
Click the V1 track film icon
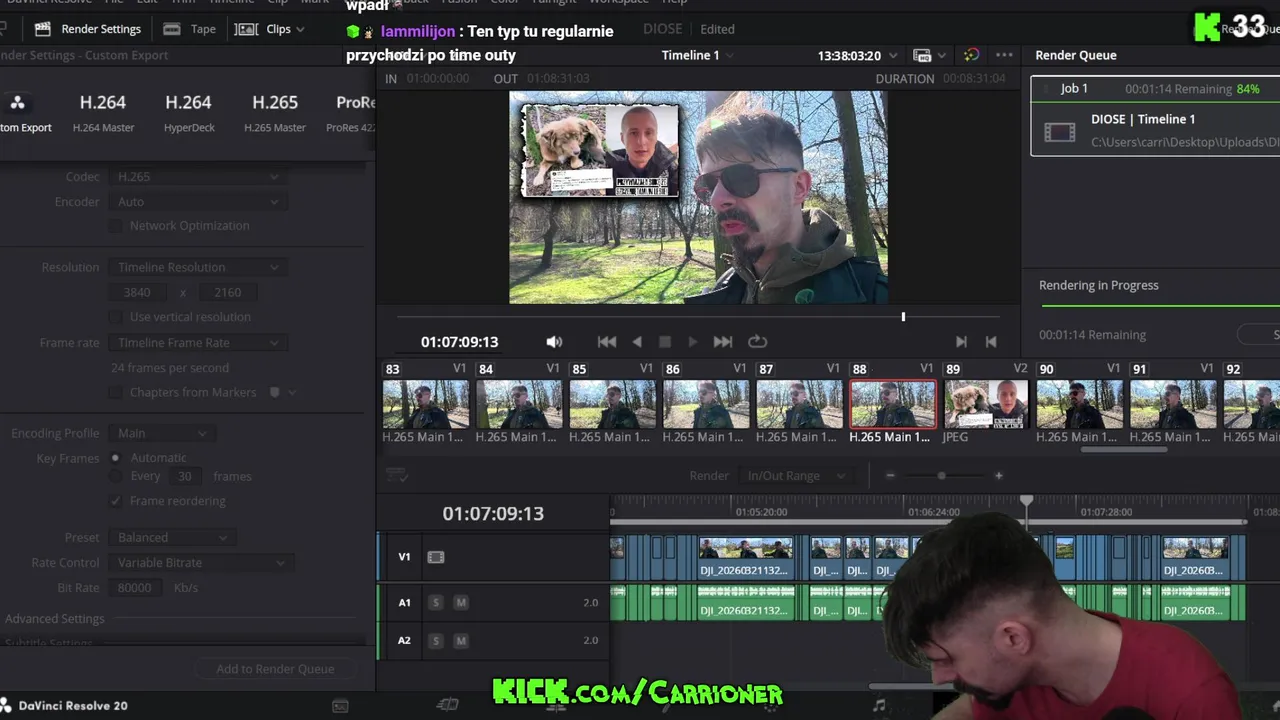[436, 557]
